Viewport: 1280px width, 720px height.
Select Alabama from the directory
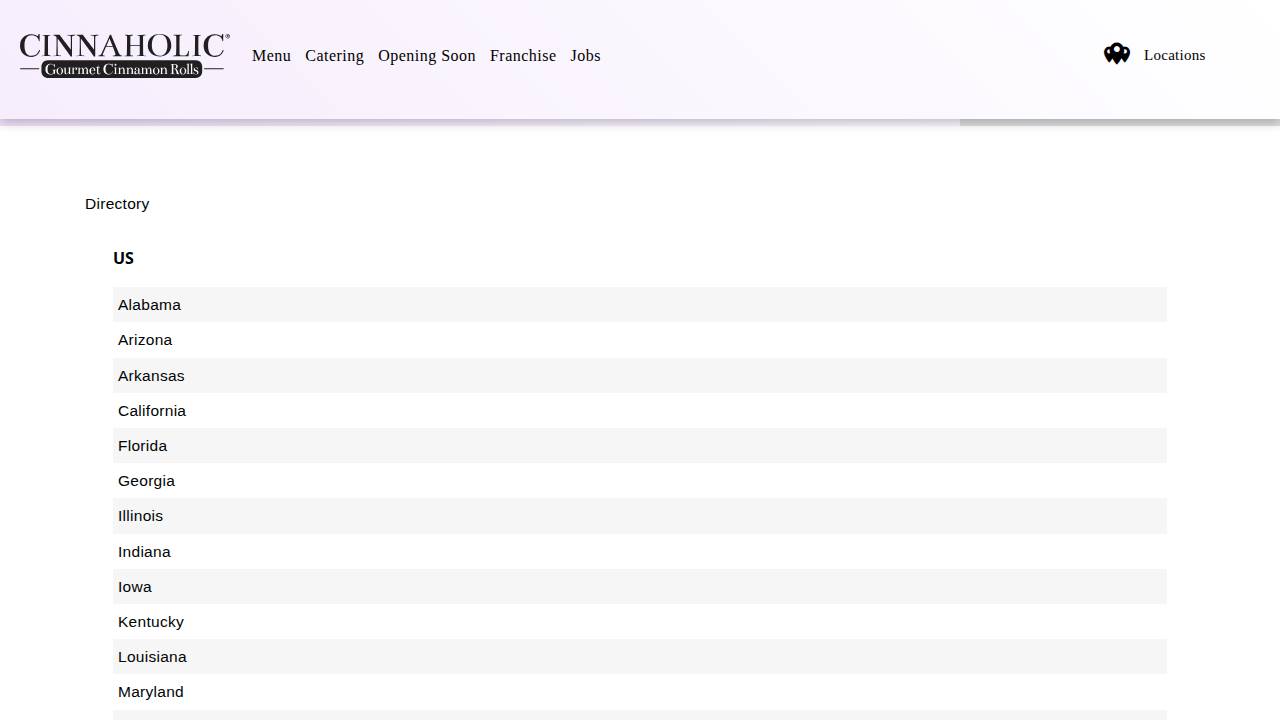(x=149, y=305)
